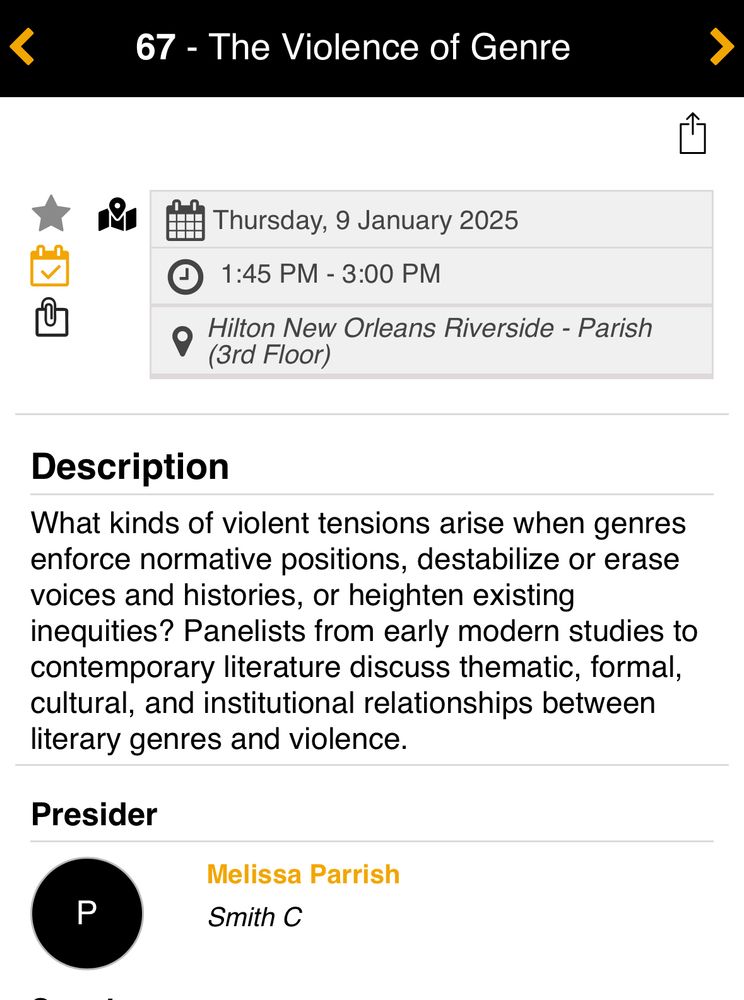Tap the circular P avatar thumbnail

click(x=87, y=913)
